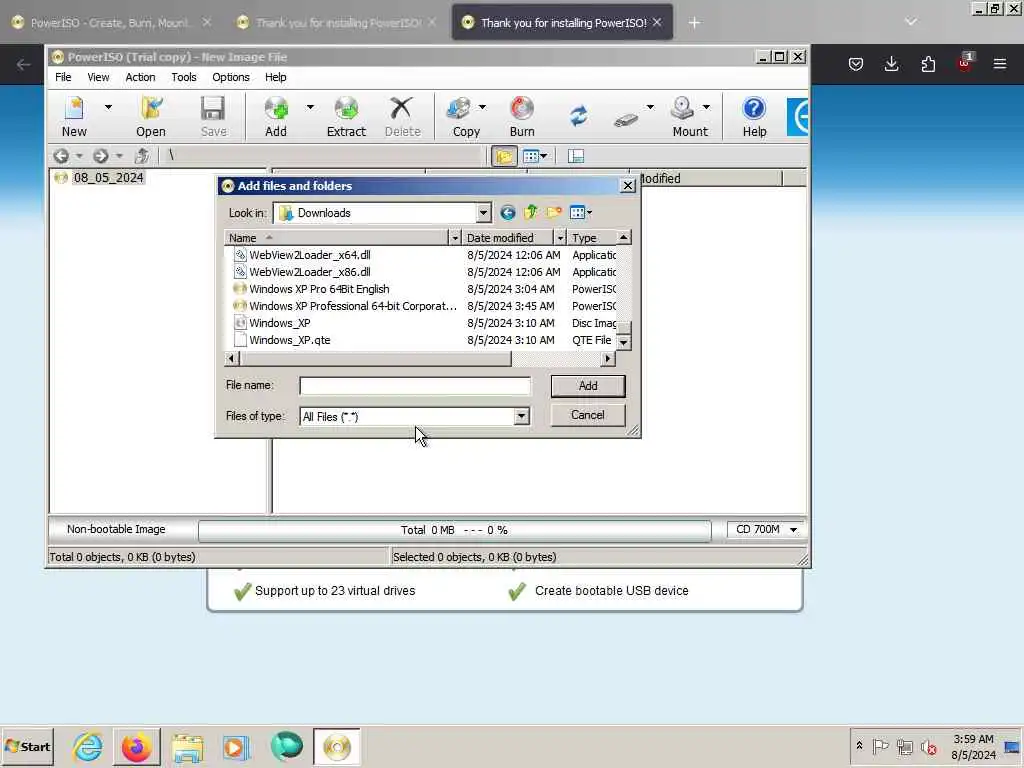Screen dimensions: 1024x768
Task: Click the navigate forward arrow in PowerISO
Action: coord(101,156)
